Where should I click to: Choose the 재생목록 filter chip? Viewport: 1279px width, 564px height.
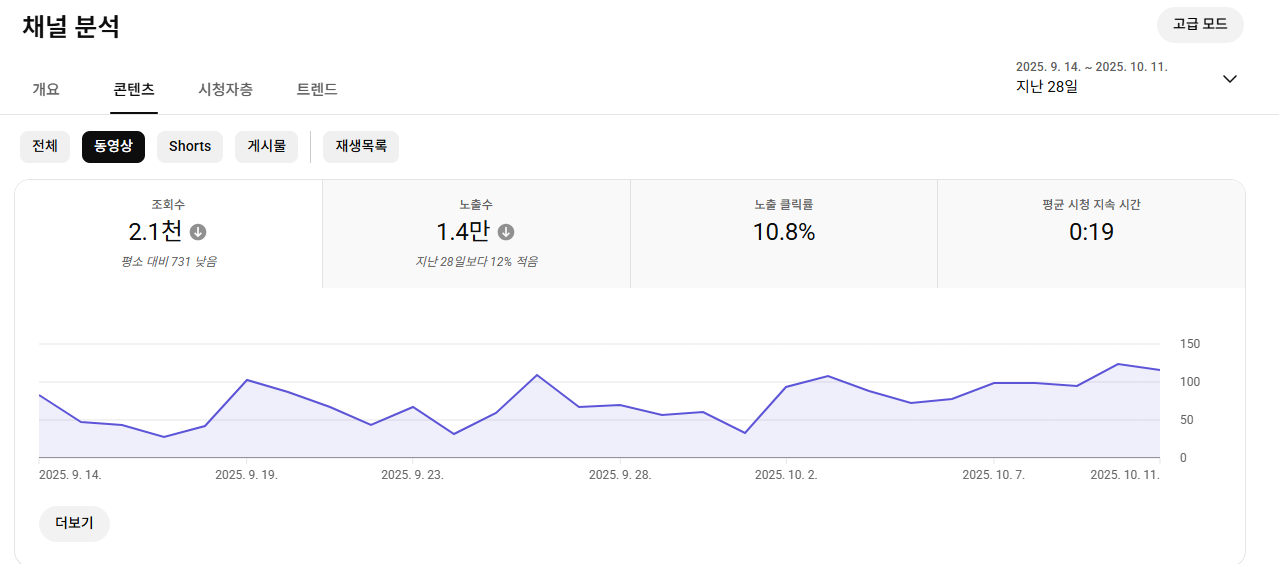point(361,146)
